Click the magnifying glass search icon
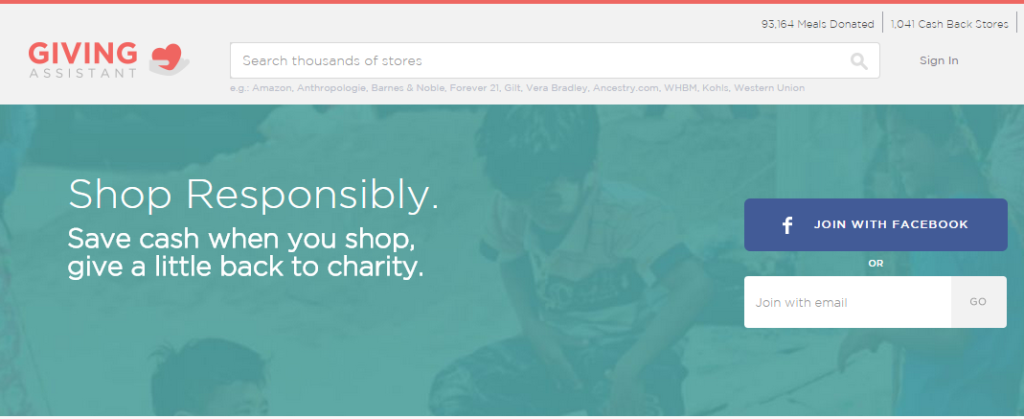The image size is (1024, 419). pos(859,61)
